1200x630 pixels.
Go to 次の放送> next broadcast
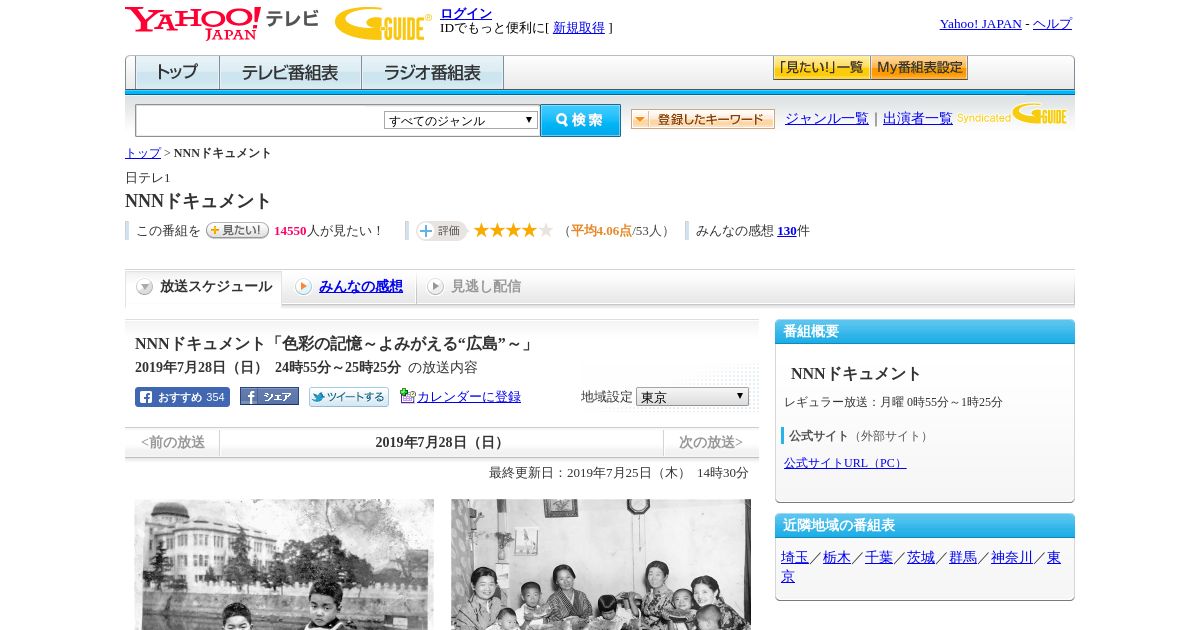pyautogui.click(x=711, y=442)
